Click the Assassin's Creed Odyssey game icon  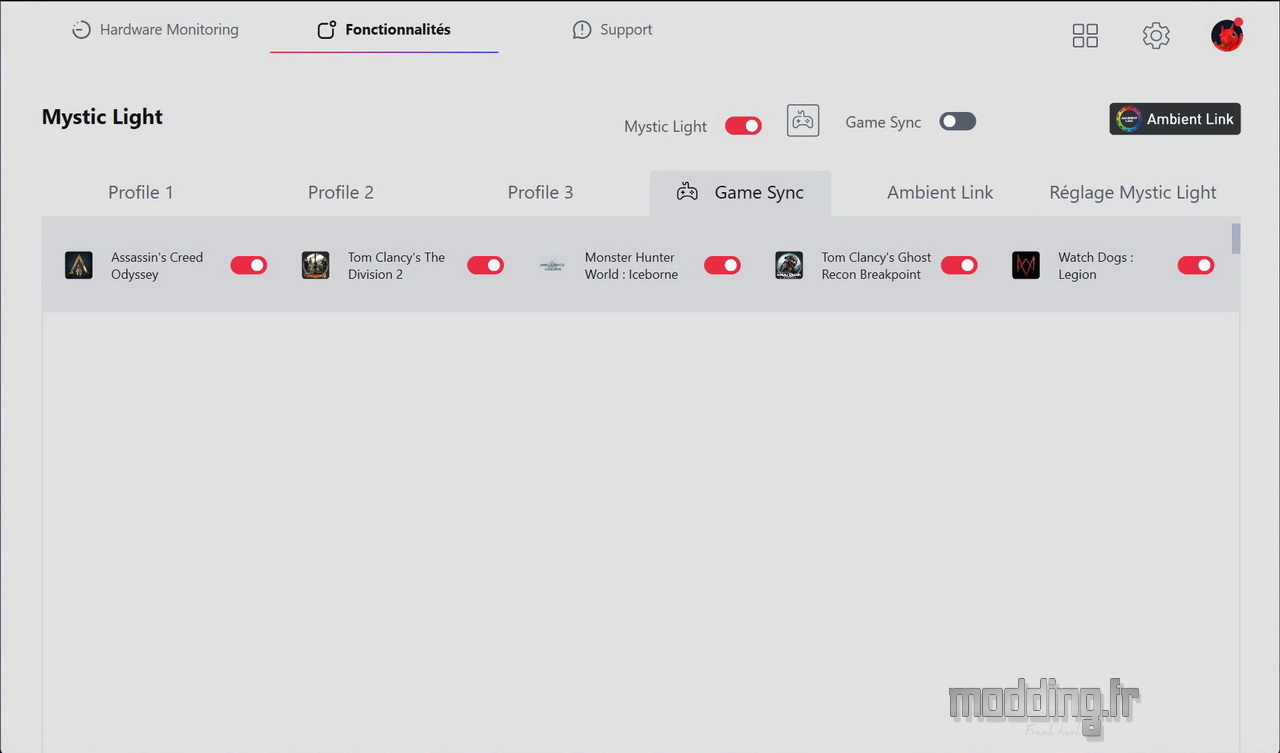pyautogui.click(x=79, y=265)
